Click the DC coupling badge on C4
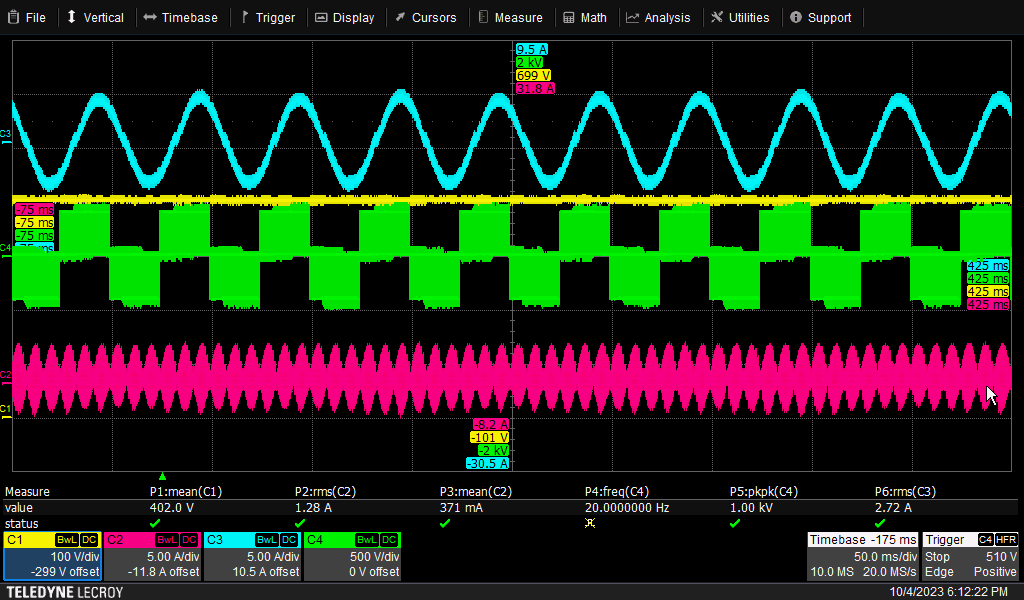1024x600 pixels. pyautogui.click(x=389, y=540)
